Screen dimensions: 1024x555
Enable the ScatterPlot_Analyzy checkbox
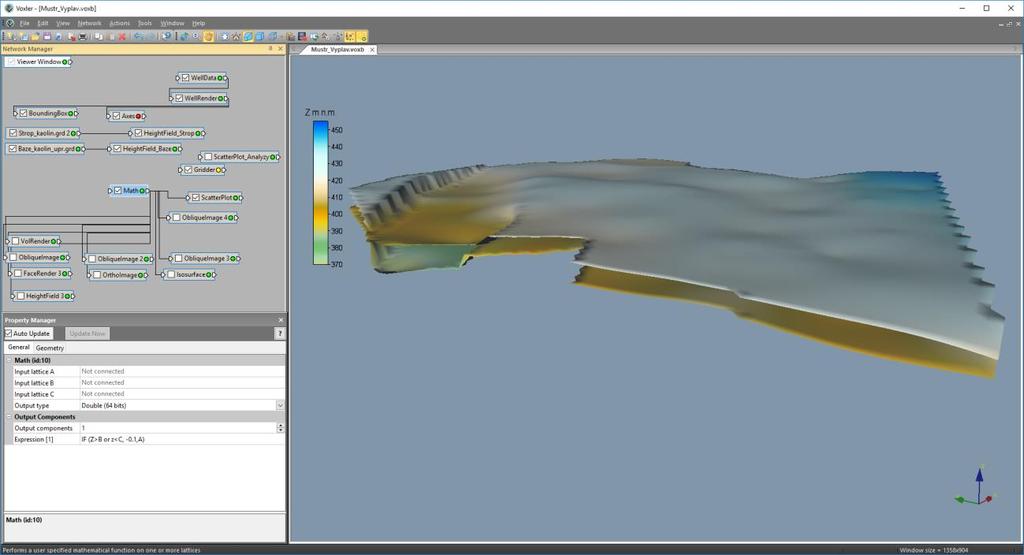pyautogui.click(x=208, y=157)
